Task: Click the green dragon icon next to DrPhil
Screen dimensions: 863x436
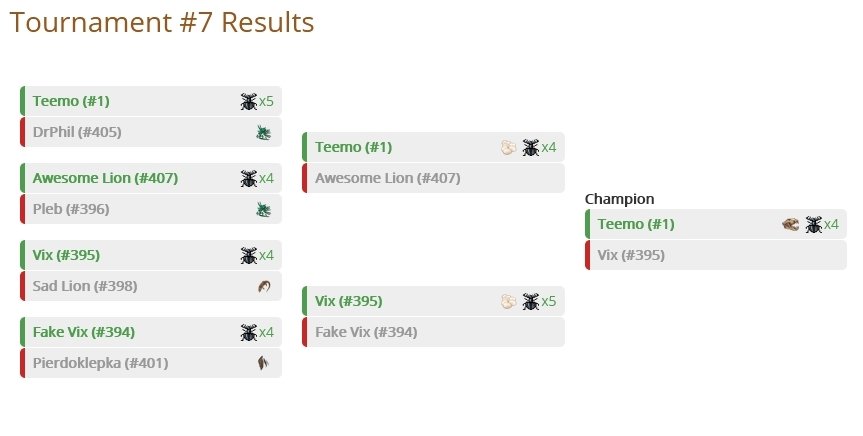Action: click(264, 132)
